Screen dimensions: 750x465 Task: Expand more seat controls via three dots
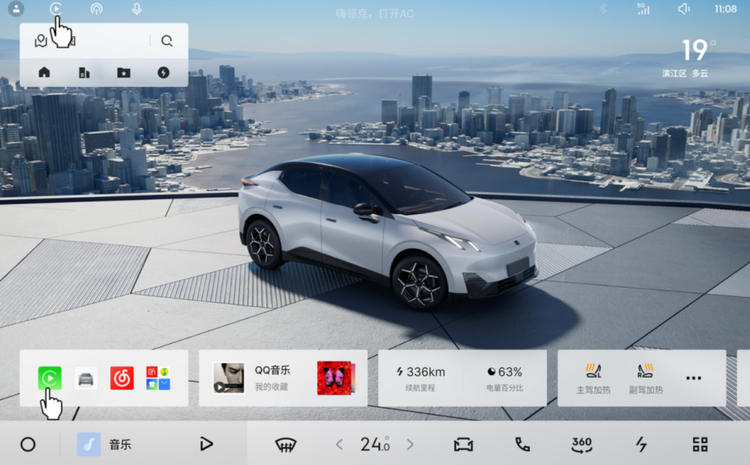tap(693, 378)
